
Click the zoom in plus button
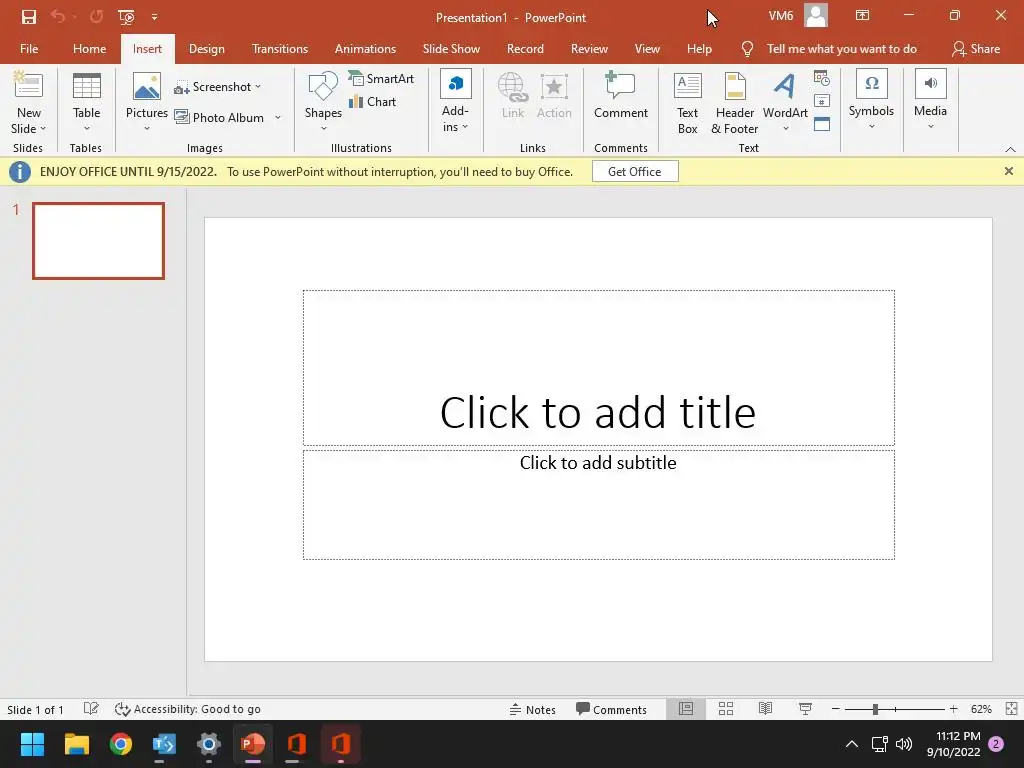(x=953, y=709)
